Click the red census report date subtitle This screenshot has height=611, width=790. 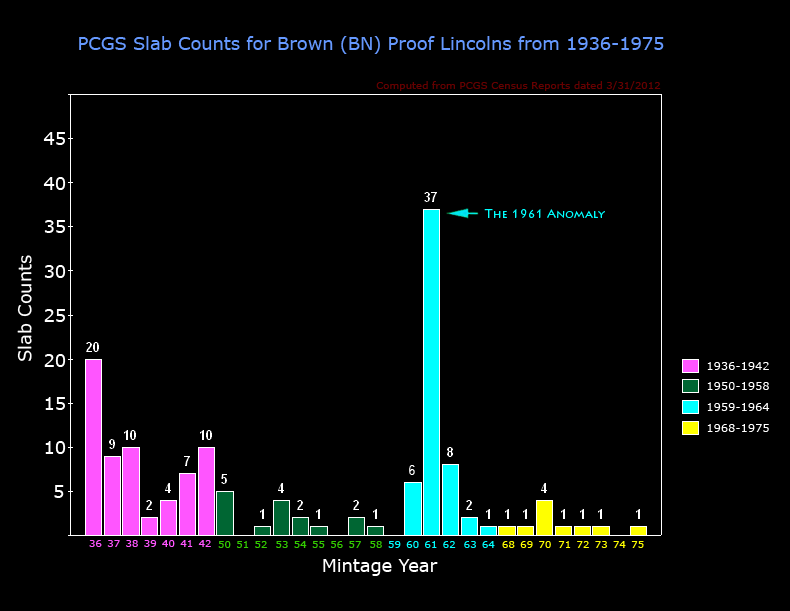pos(518,86)
